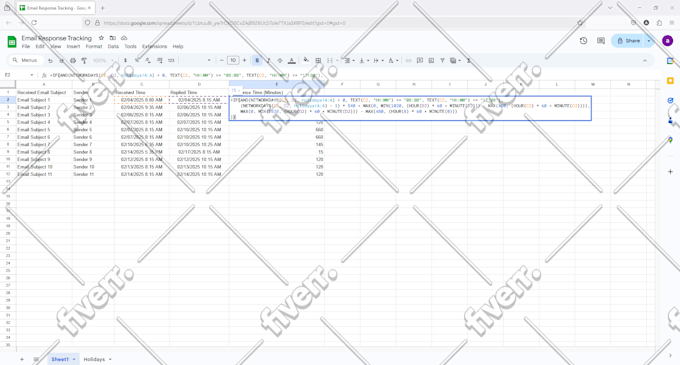Open the File menu
680x365 pixels.
click(26, 46)
